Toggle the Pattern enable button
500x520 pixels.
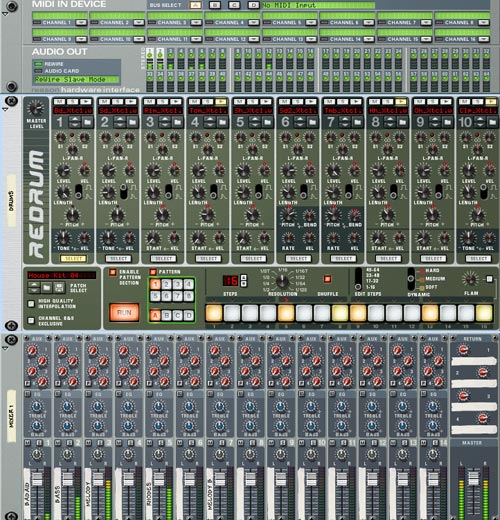[153, 272]
